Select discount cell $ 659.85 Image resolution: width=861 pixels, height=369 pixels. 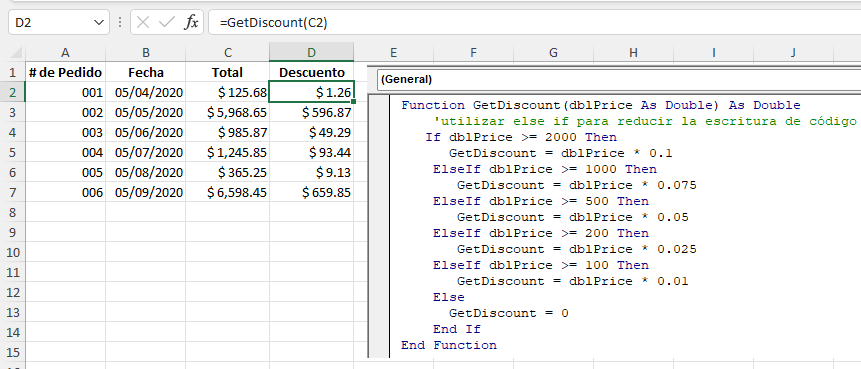click(311, 192)
